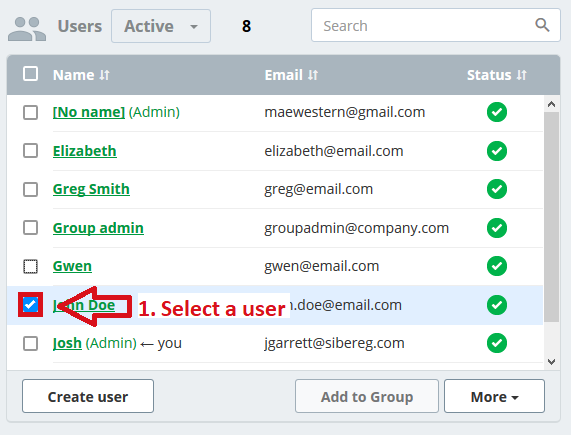Expand the More dropdown button
The height and width of the screenshot is (435, 571).
pos(495,396)
